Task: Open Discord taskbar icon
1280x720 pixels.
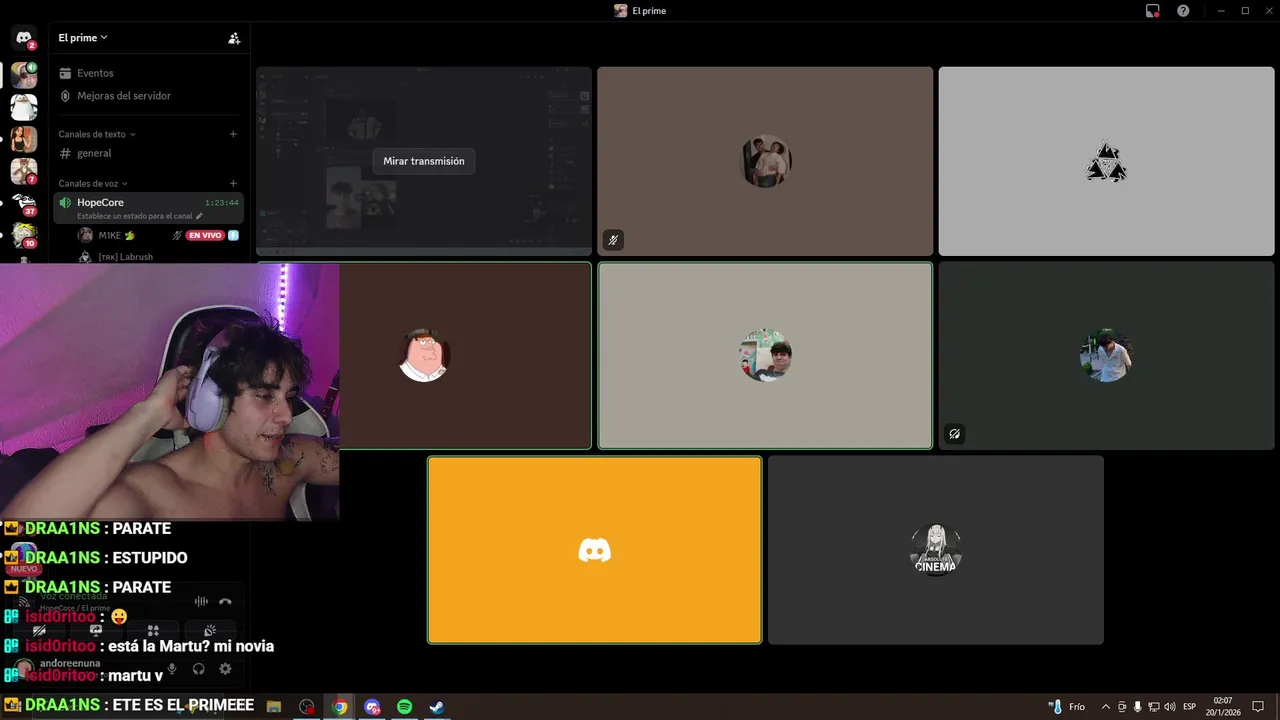Action: pyautogui.click(x=372, y=707)
